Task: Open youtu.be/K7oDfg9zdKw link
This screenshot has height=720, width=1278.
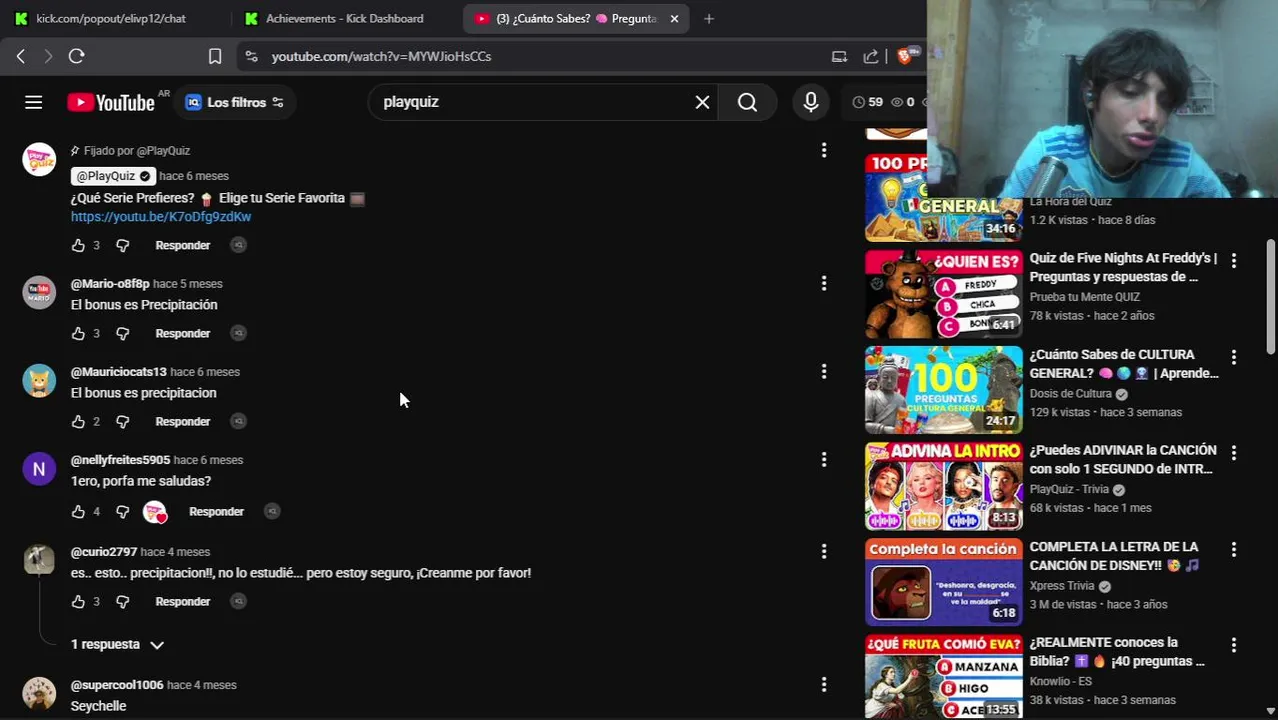Action: click(161, 216)
